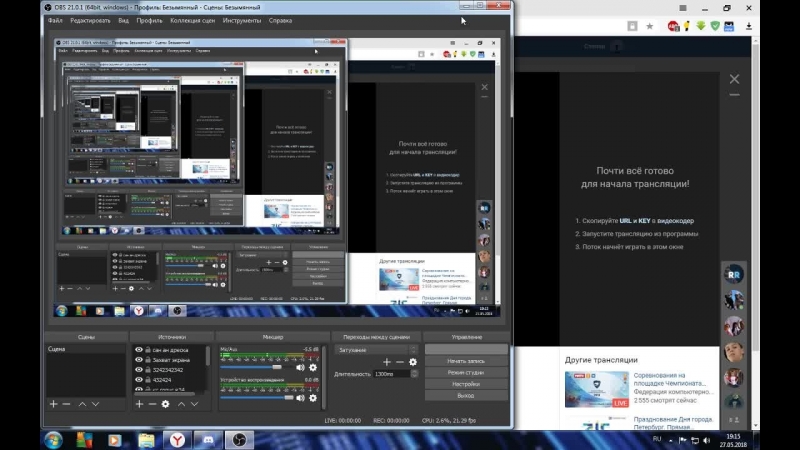Open the Файл menu in OBS
Screen dimensions: 800x450
click(55, 20)
